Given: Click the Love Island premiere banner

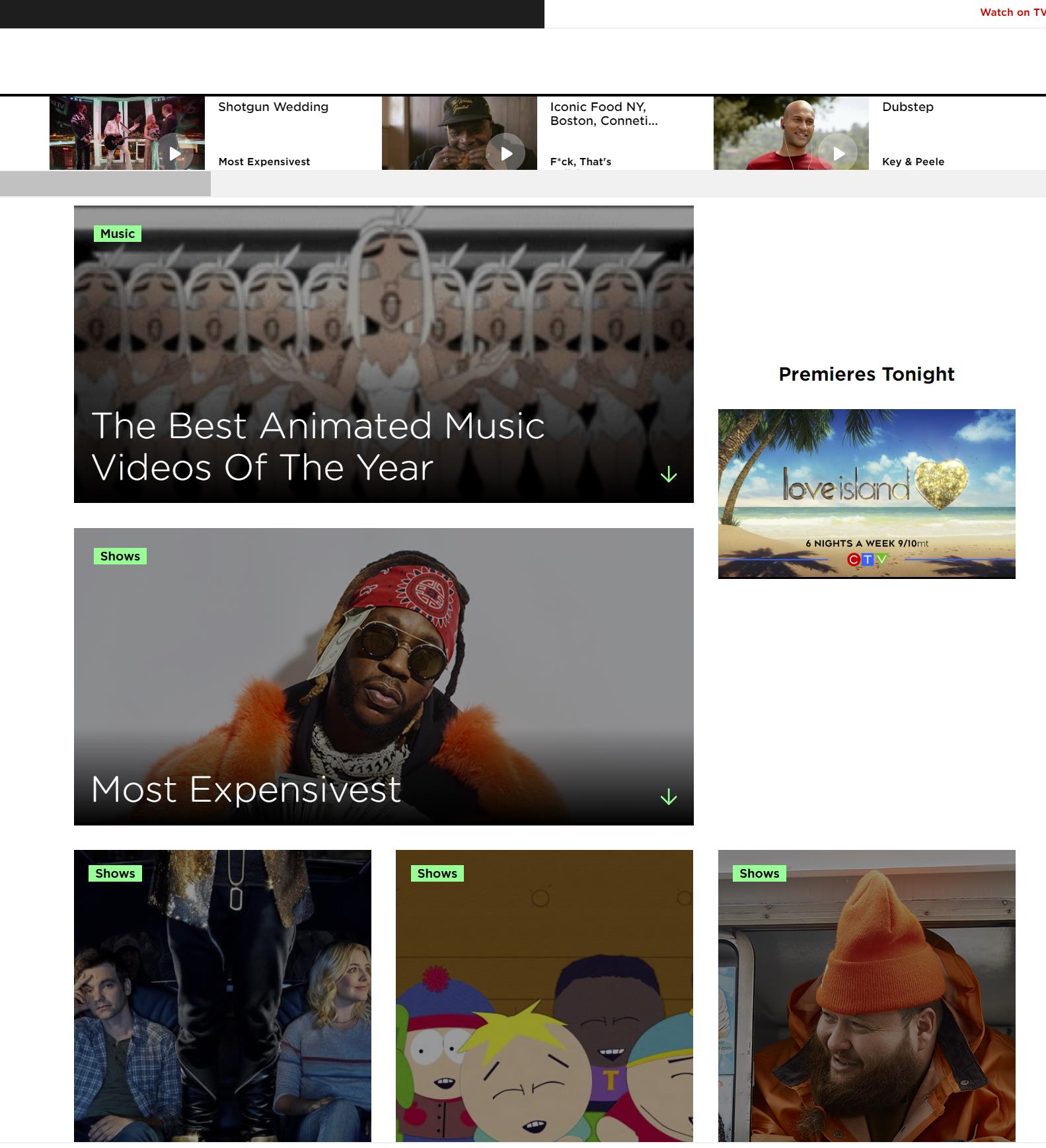Looking at the screenshot, I should pos(866,494).
